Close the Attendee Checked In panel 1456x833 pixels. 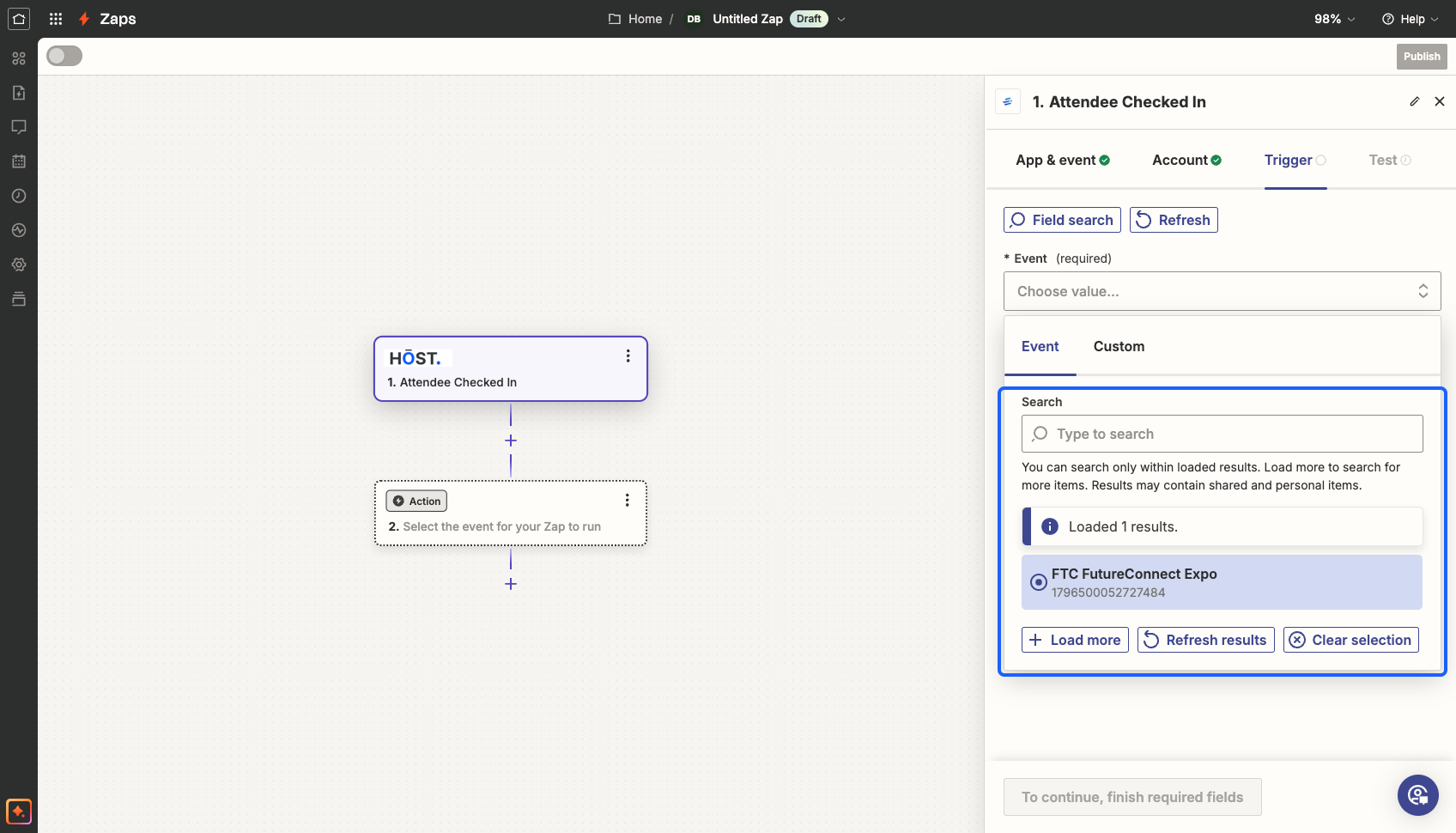pyautogui.click(x=1440, y=101)
